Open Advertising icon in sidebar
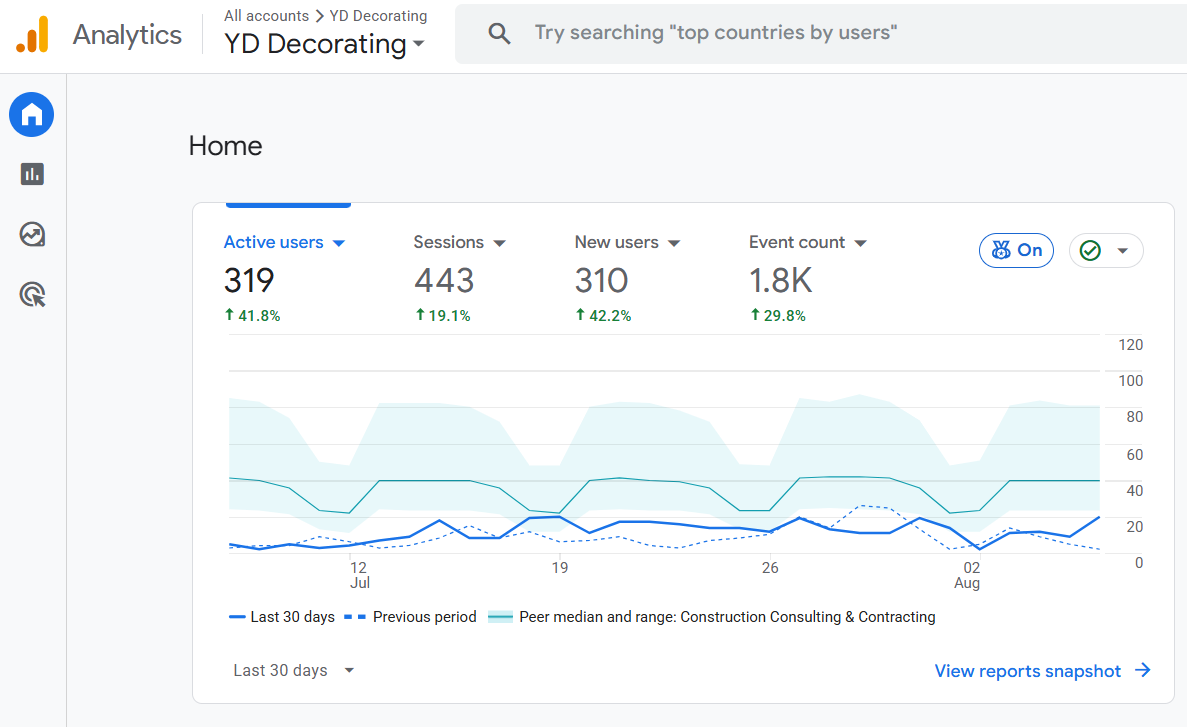 click(32, 295)
